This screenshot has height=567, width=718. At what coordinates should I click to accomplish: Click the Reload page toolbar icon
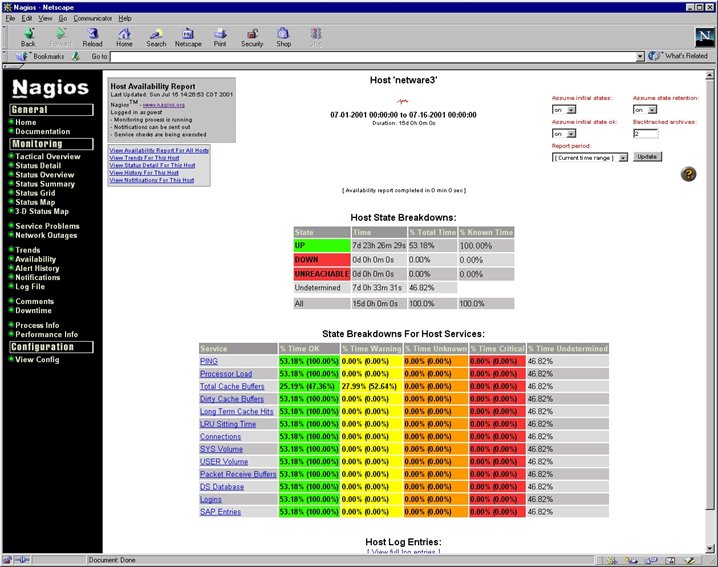click(92, 37)
